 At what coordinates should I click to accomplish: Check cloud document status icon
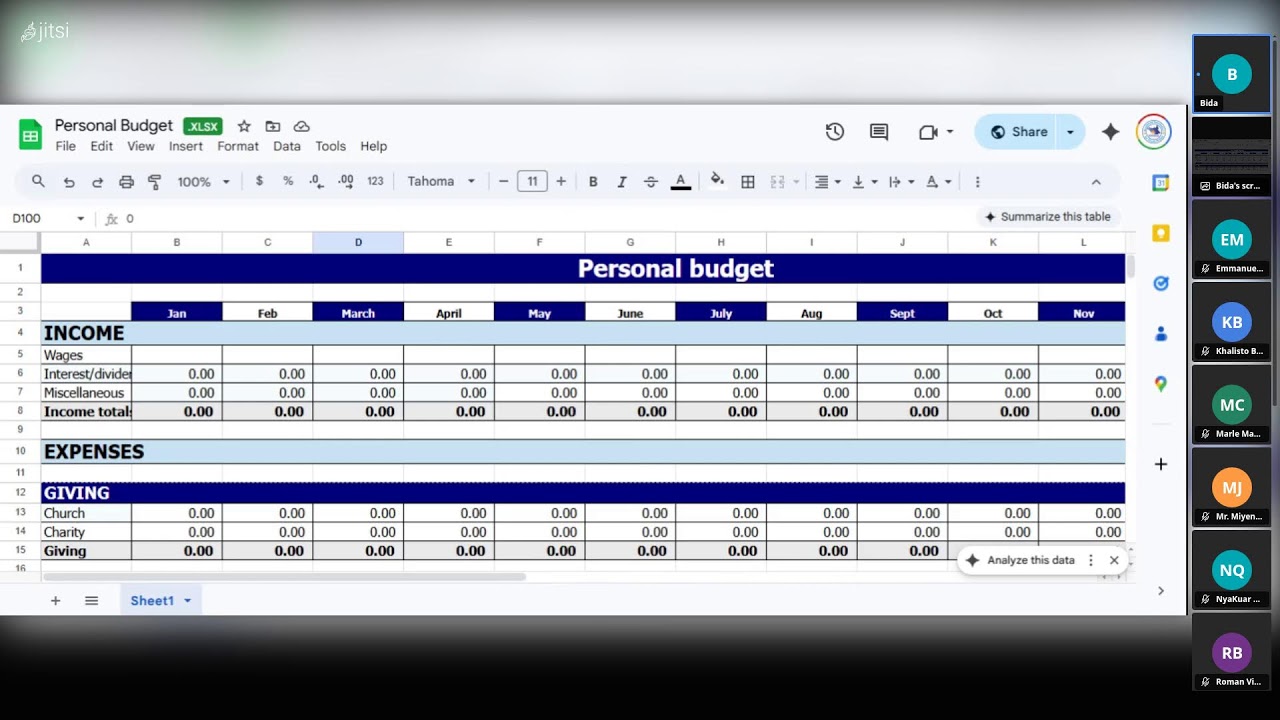[x=301, y=126]
